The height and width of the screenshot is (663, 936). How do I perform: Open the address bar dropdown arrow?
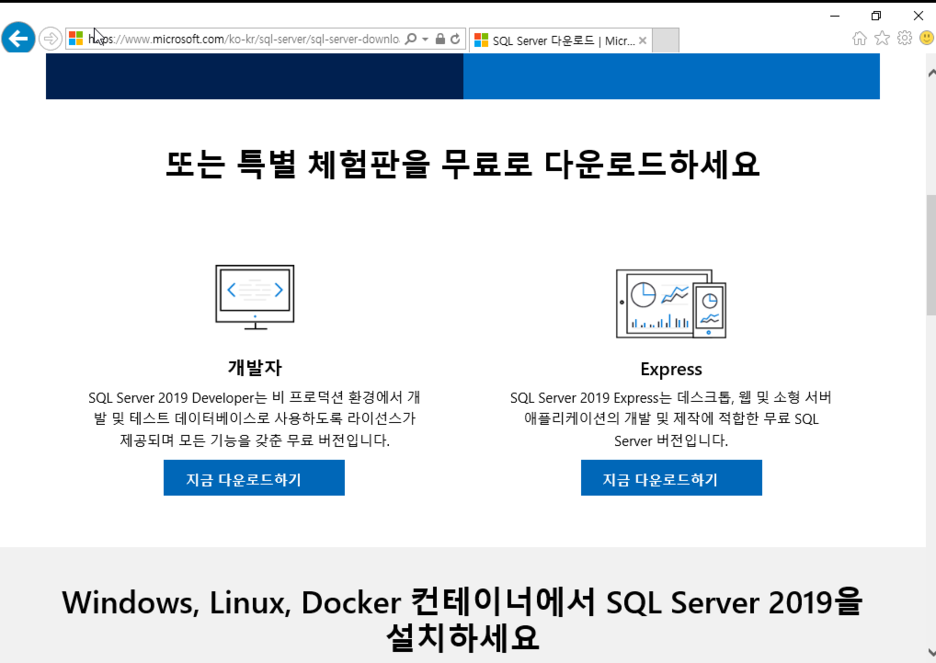click(425, 39)
